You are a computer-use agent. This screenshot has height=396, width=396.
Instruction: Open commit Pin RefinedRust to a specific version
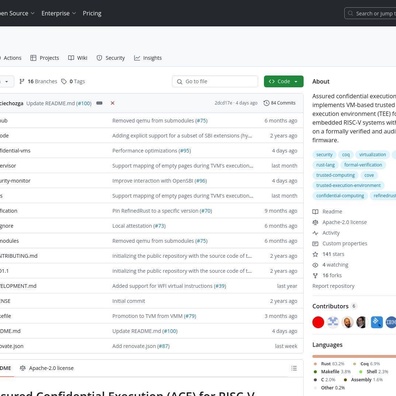point(162,211)
